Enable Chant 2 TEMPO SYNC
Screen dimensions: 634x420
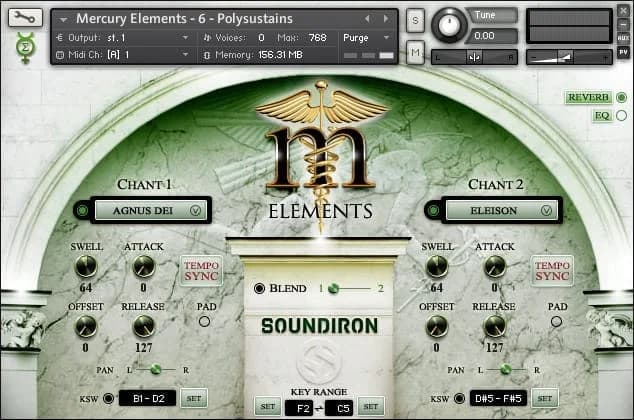coord(552,271)
